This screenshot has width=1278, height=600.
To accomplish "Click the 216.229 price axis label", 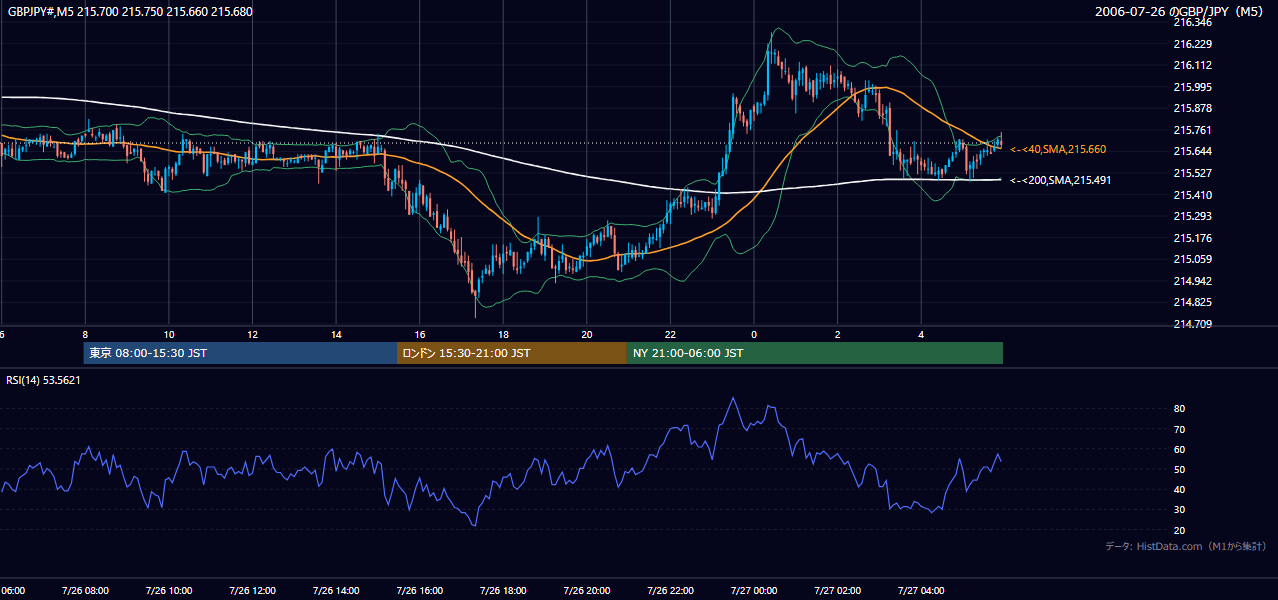I will [x=1193, y=44].
